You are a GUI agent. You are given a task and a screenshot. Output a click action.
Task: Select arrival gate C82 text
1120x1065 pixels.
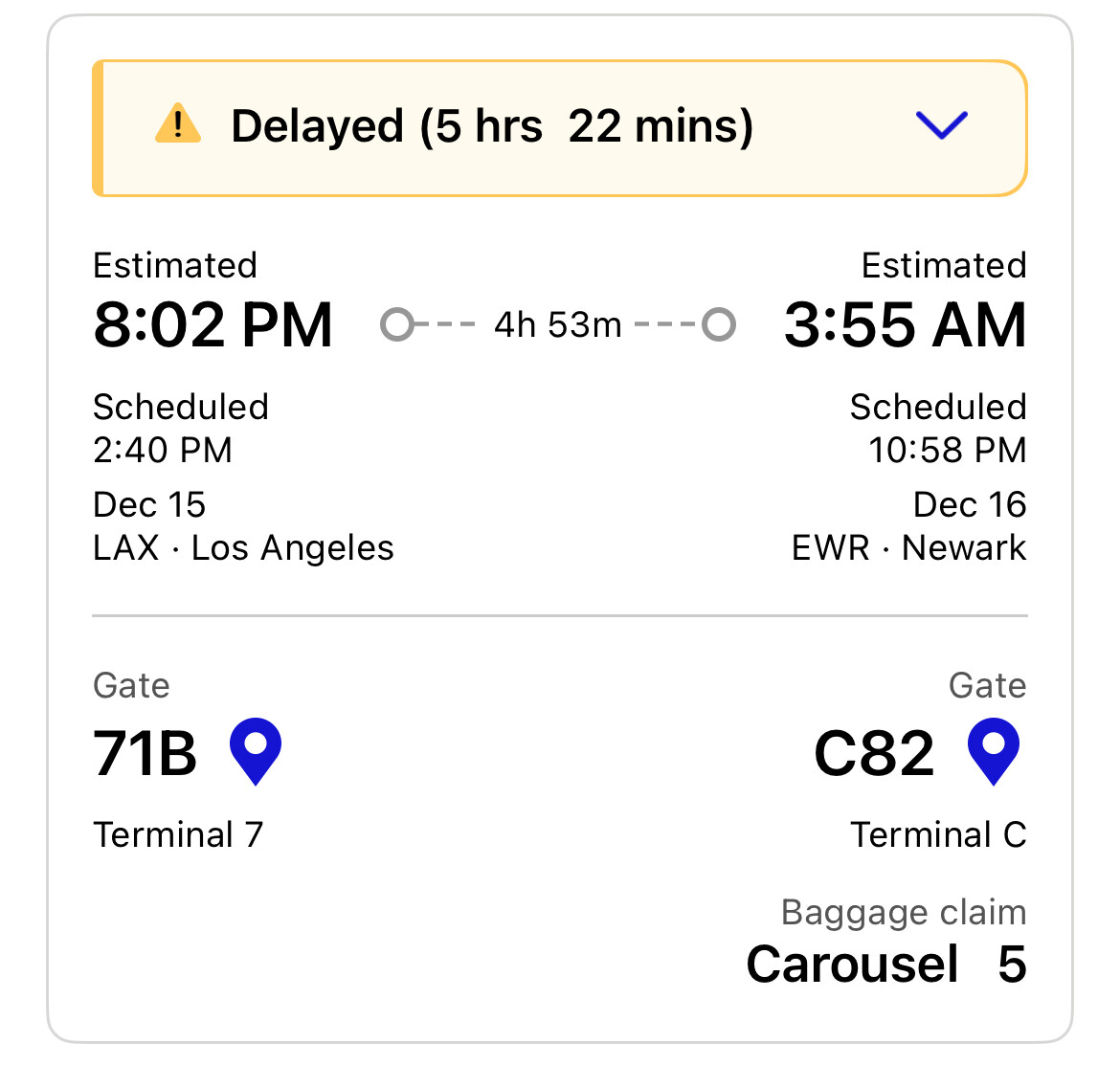tap(874, 753)
